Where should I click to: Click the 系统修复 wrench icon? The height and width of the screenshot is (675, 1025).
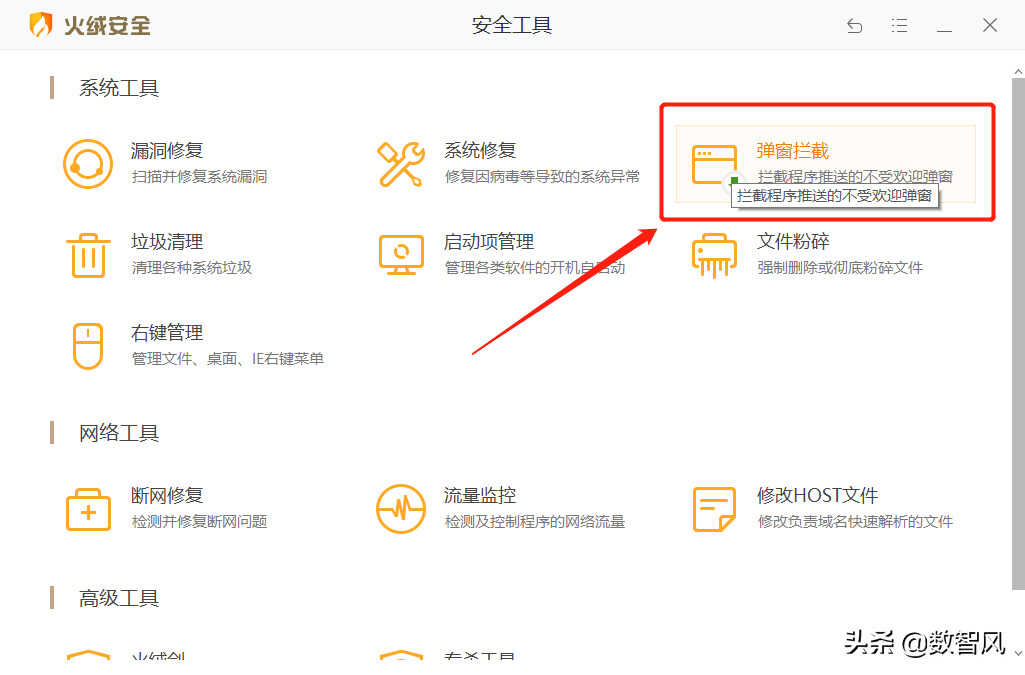401,164
